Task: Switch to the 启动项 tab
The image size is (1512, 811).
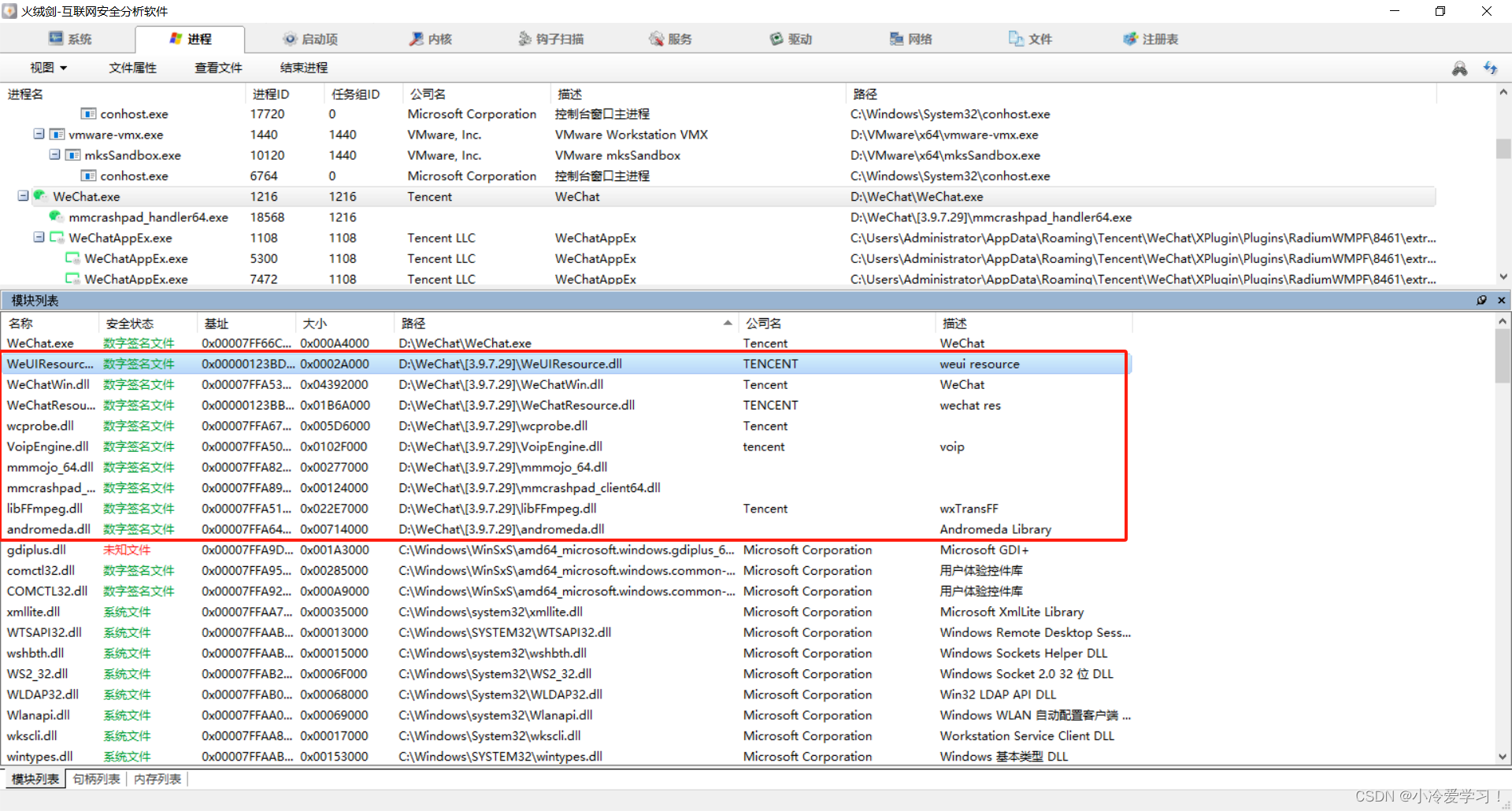Action: [310, 39]
